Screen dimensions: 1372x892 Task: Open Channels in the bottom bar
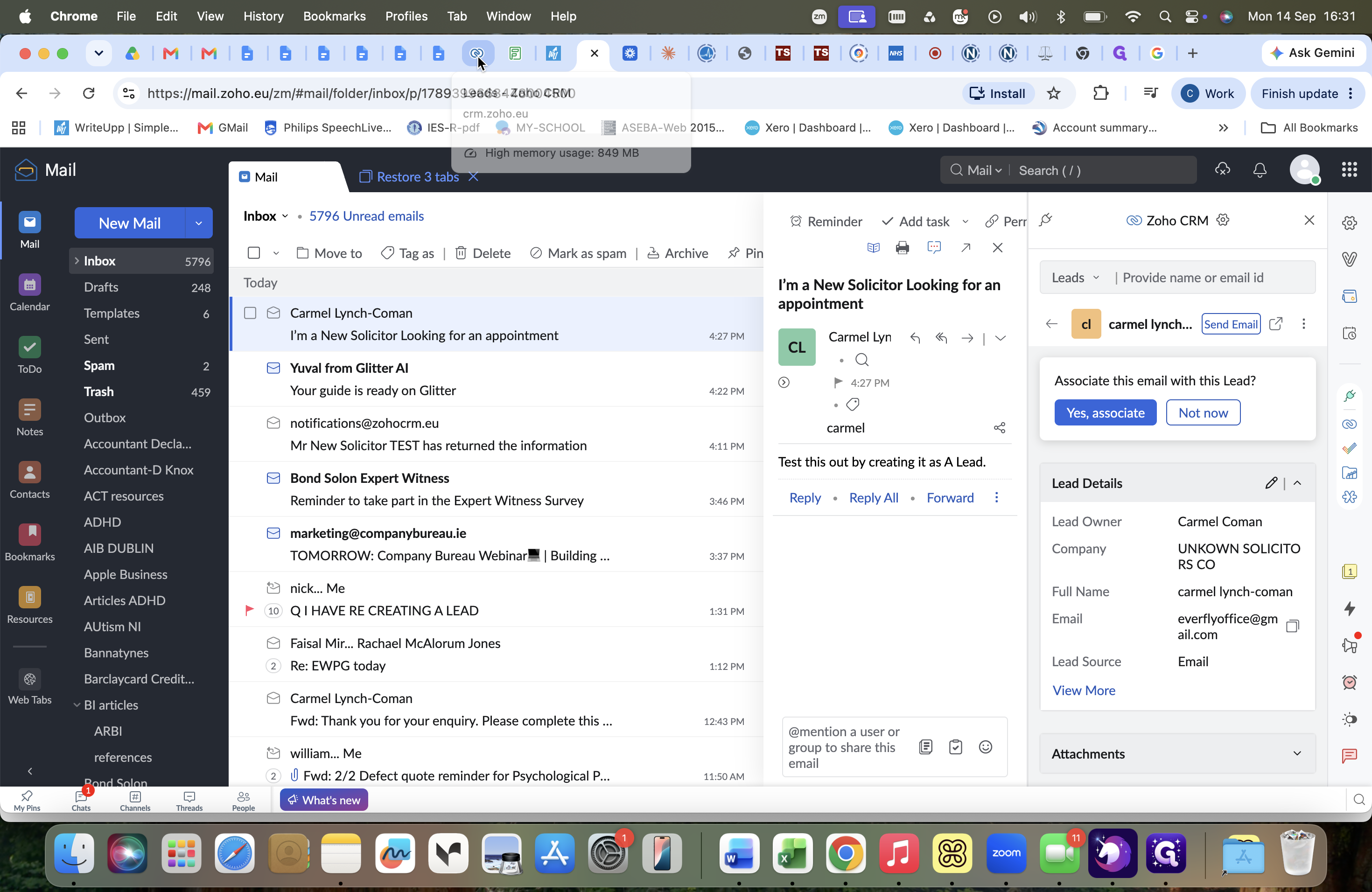click(135, 800)
